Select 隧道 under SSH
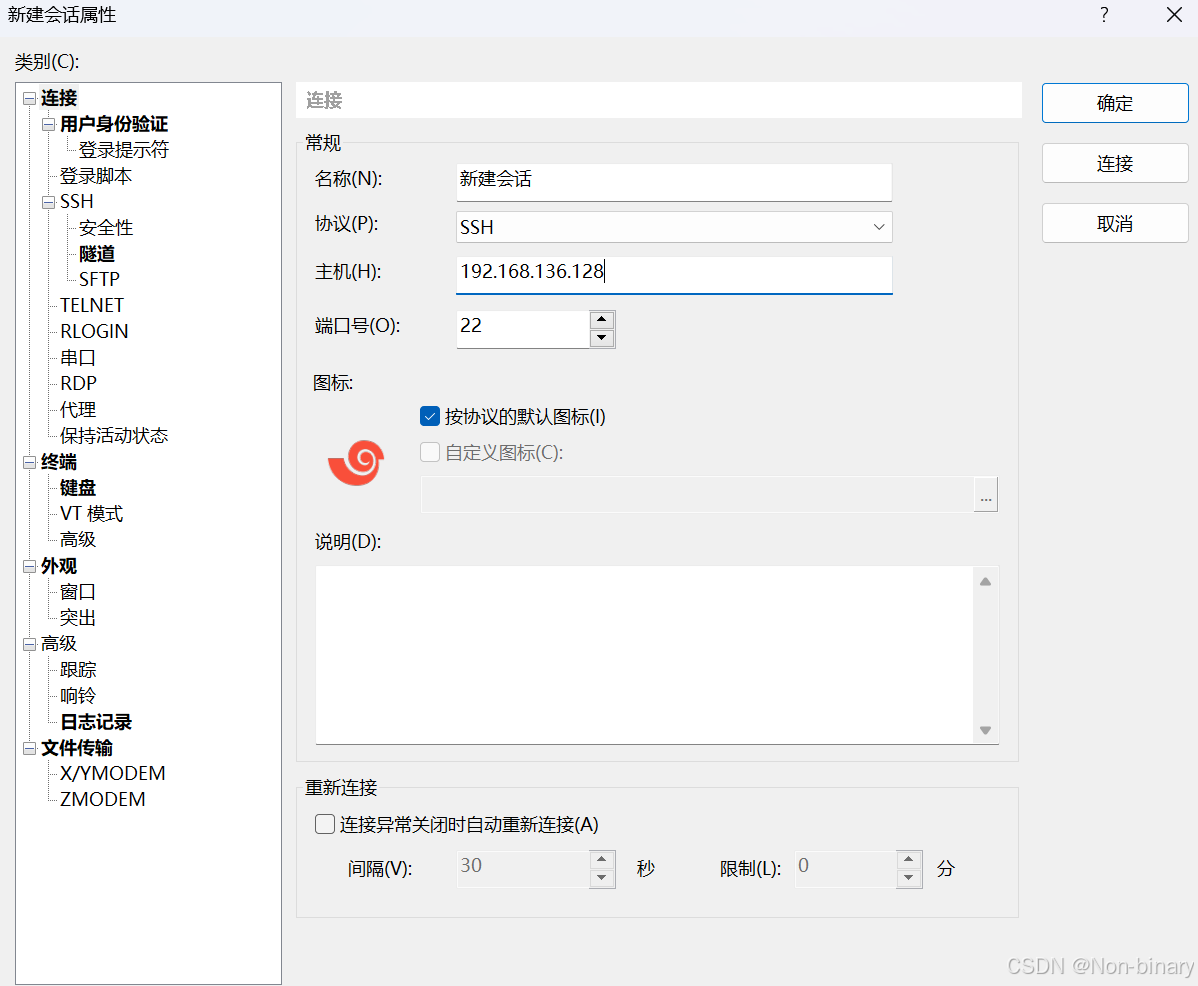Screen dimensions: 1198x986 tap(97, 254)
